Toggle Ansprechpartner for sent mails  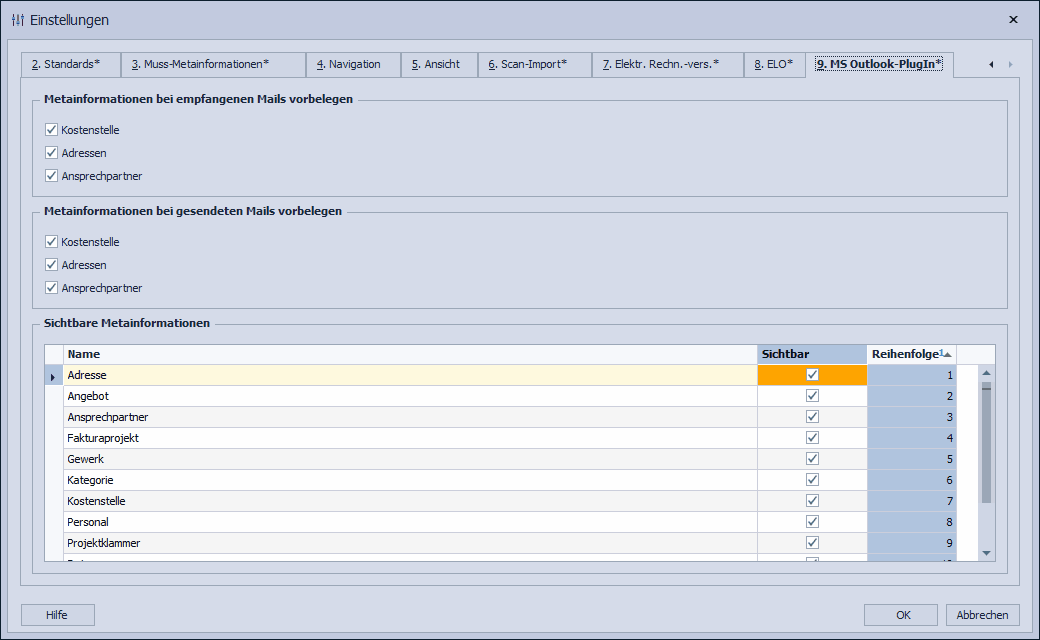point(52,288)
